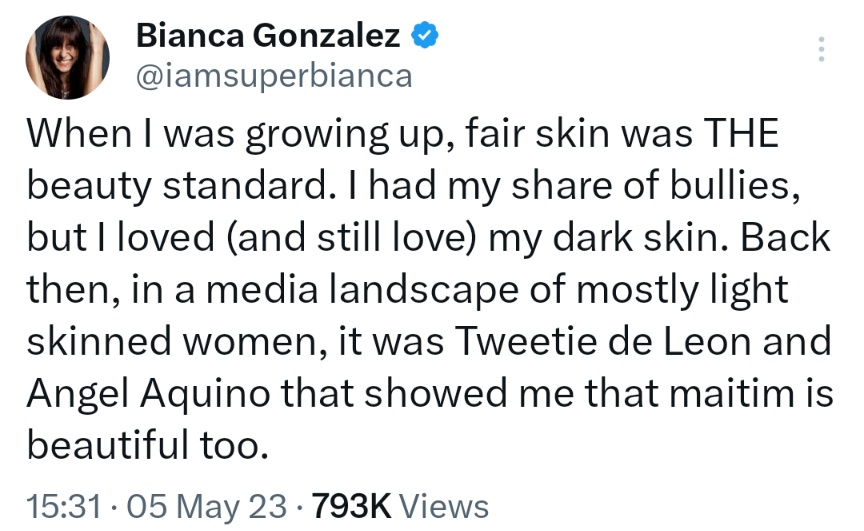Click the 15:31 timestamp
The width and height of the screenshot is (864, 531).
pyautogui.click(x=64, y=506)
